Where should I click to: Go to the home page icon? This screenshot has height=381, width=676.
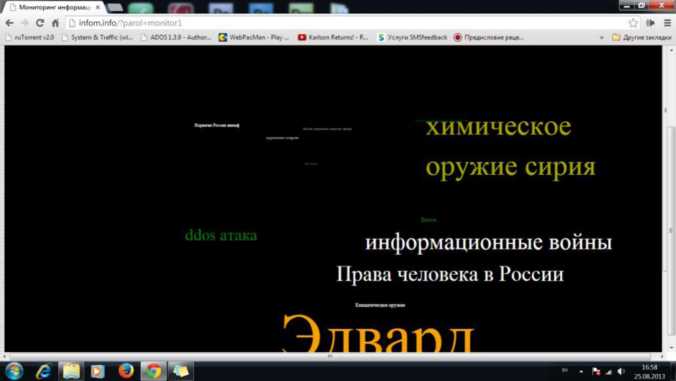tap(55, 23)
